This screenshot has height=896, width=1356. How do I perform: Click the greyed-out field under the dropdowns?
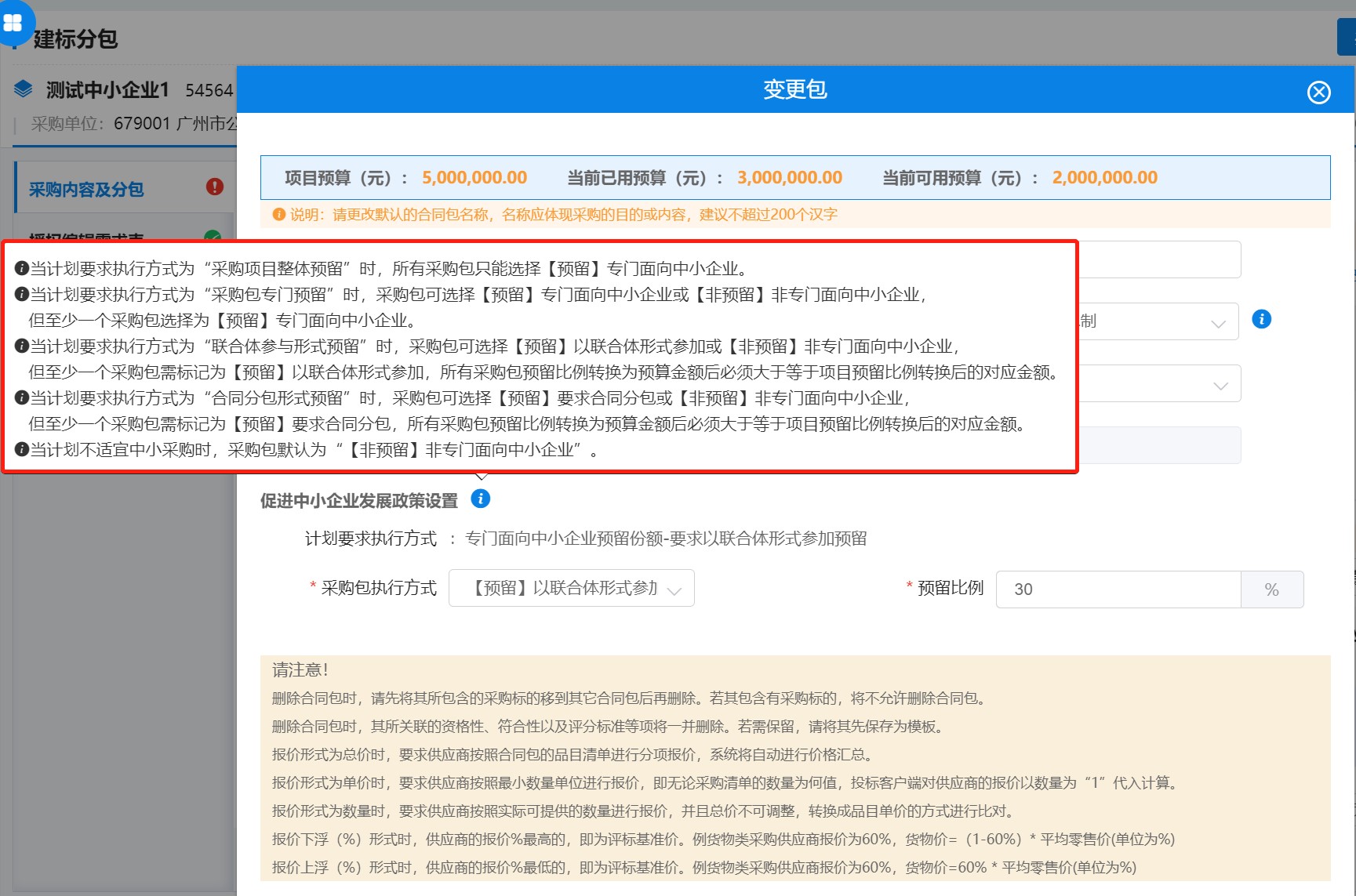pos(1158,445)
